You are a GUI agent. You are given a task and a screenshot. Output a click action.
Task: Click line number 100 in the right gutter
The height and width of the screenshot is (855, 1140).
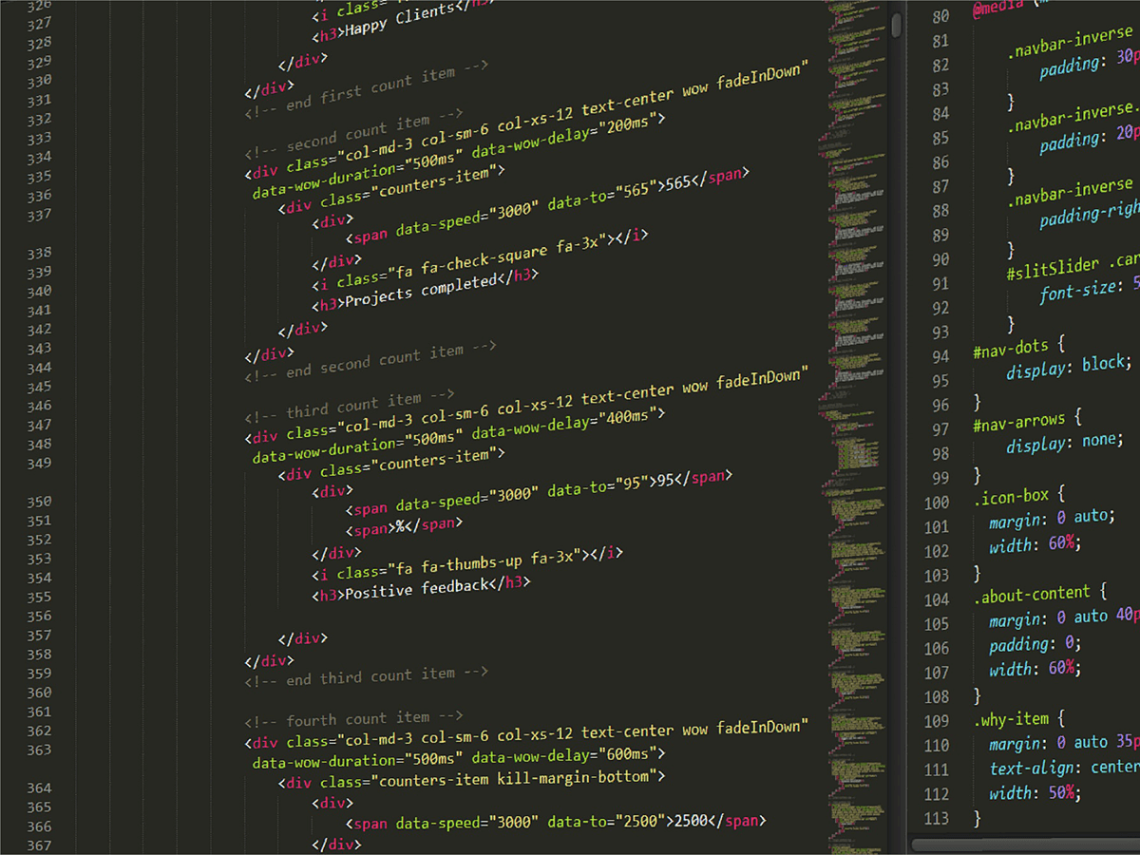[935, 502]
